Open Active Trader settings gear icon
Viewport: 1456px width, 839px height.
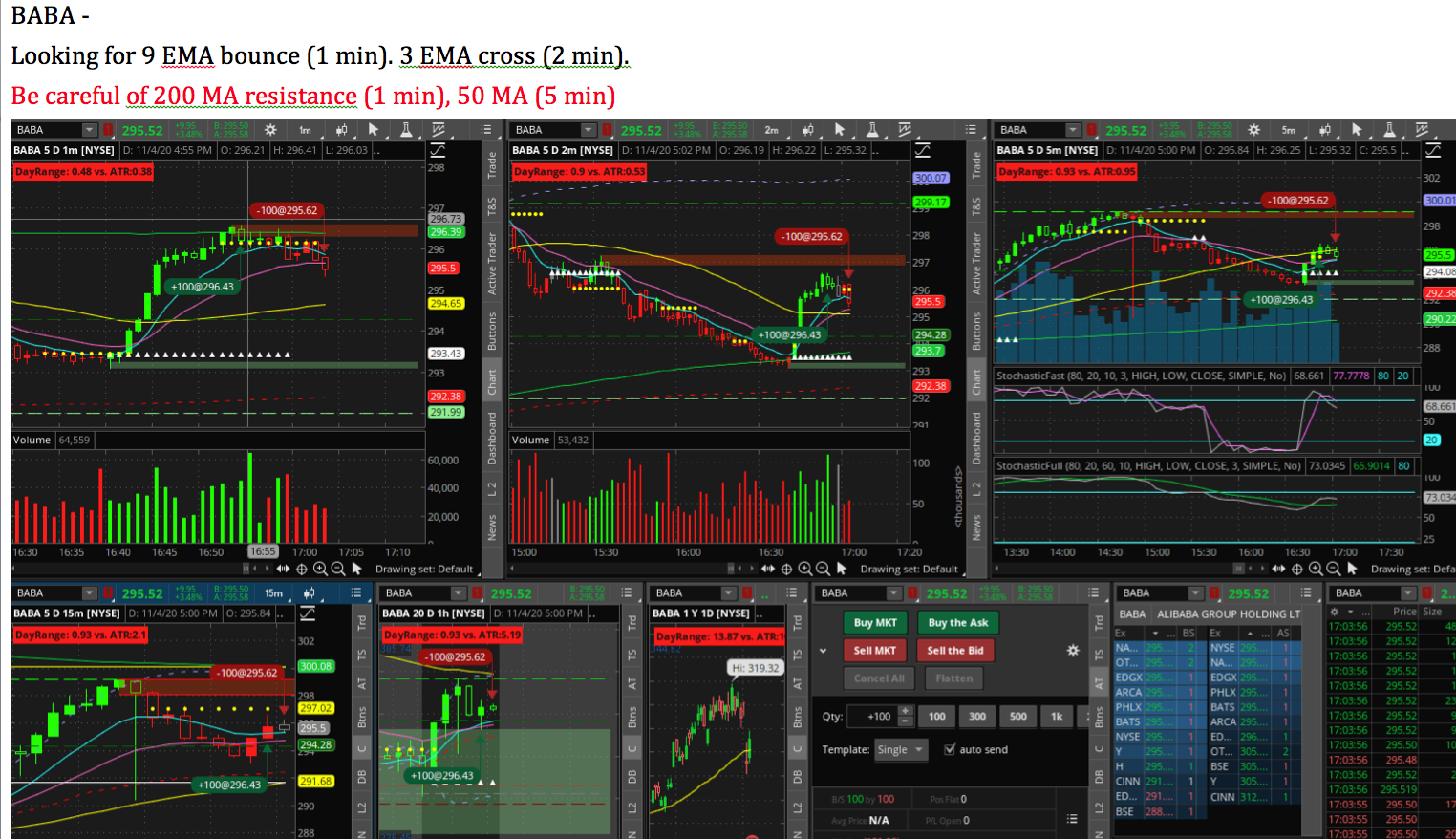(1073, 651)
